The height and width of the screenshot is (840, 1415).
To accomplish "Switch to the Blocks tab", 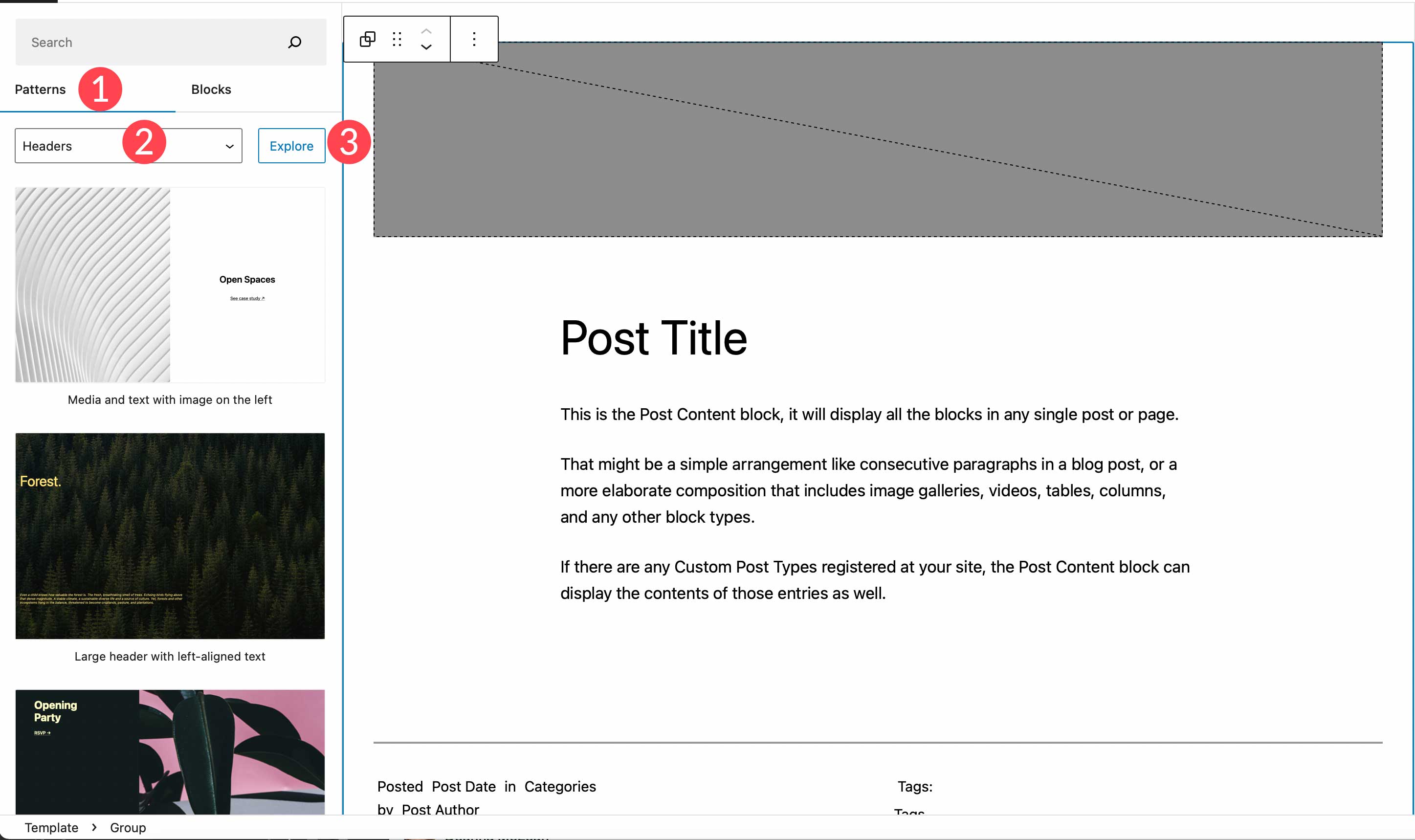I will [x=210, y=89].
